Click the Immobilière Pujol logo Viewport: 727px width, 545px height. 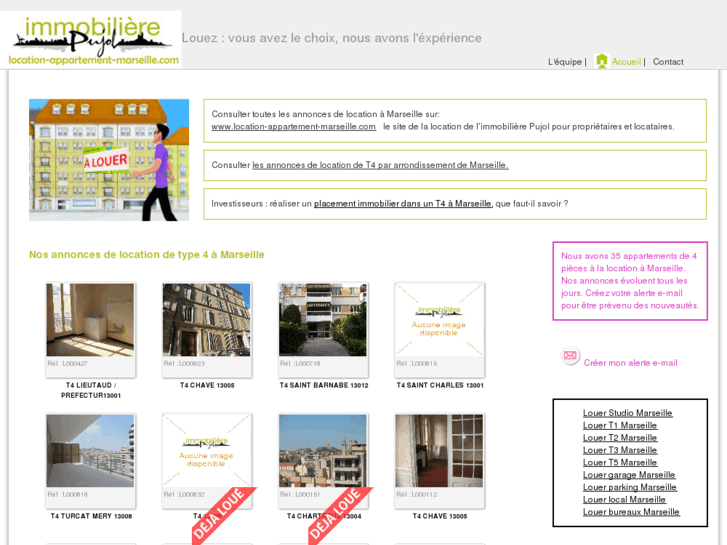(91, 40)
